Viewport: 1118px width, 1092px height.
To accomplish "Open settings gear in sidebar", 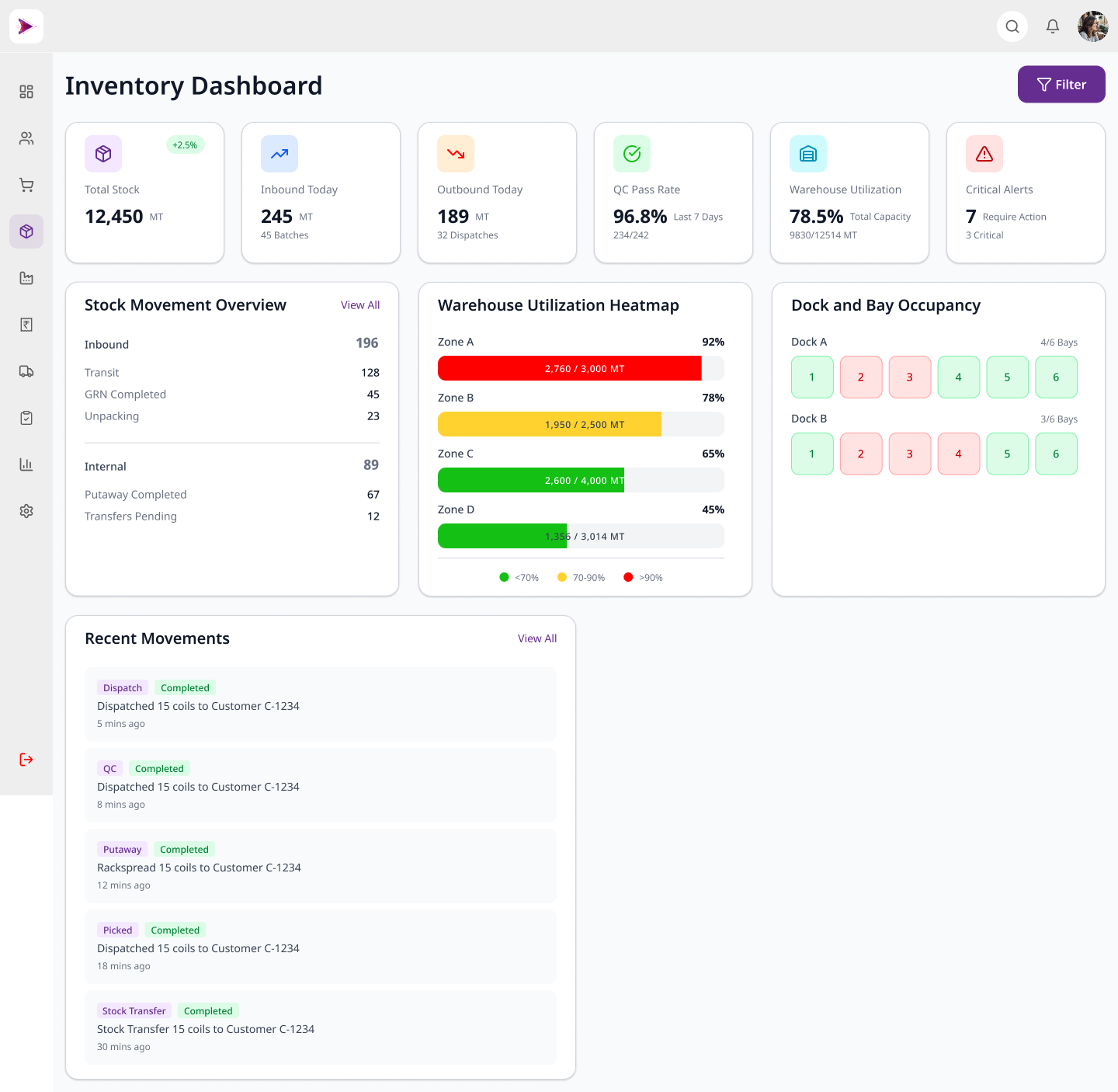I will point(26,511).
